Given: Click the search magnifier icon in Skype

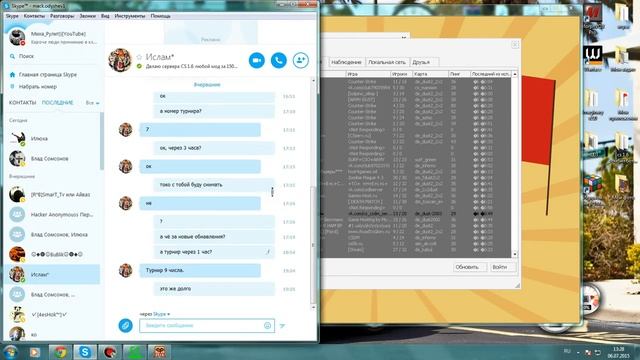Looking at the screenshot, I should (x=12, y=56).
